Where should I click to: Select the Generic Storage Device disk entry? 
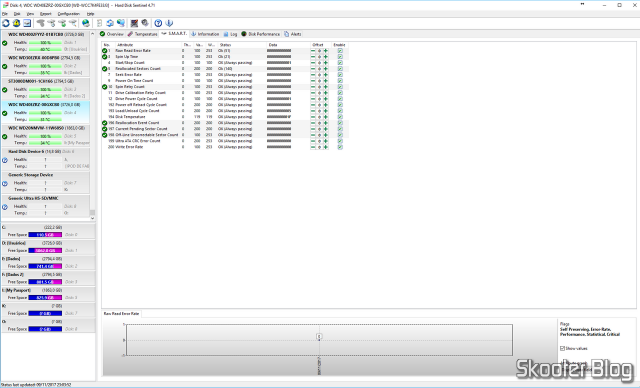(x=45, y=182)
